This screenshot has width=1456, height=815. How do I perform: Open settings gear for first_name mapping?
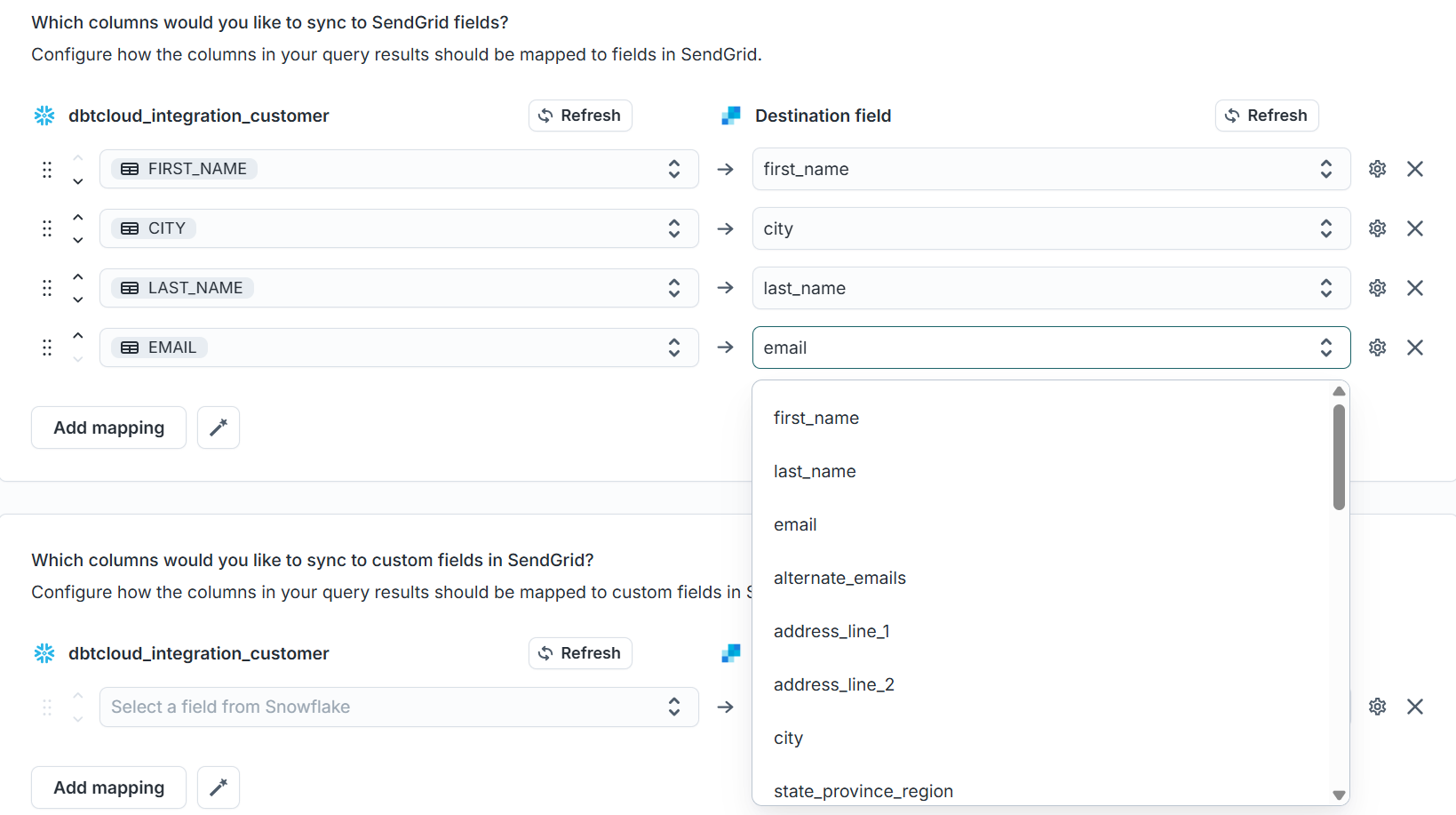click(1377, 169)
